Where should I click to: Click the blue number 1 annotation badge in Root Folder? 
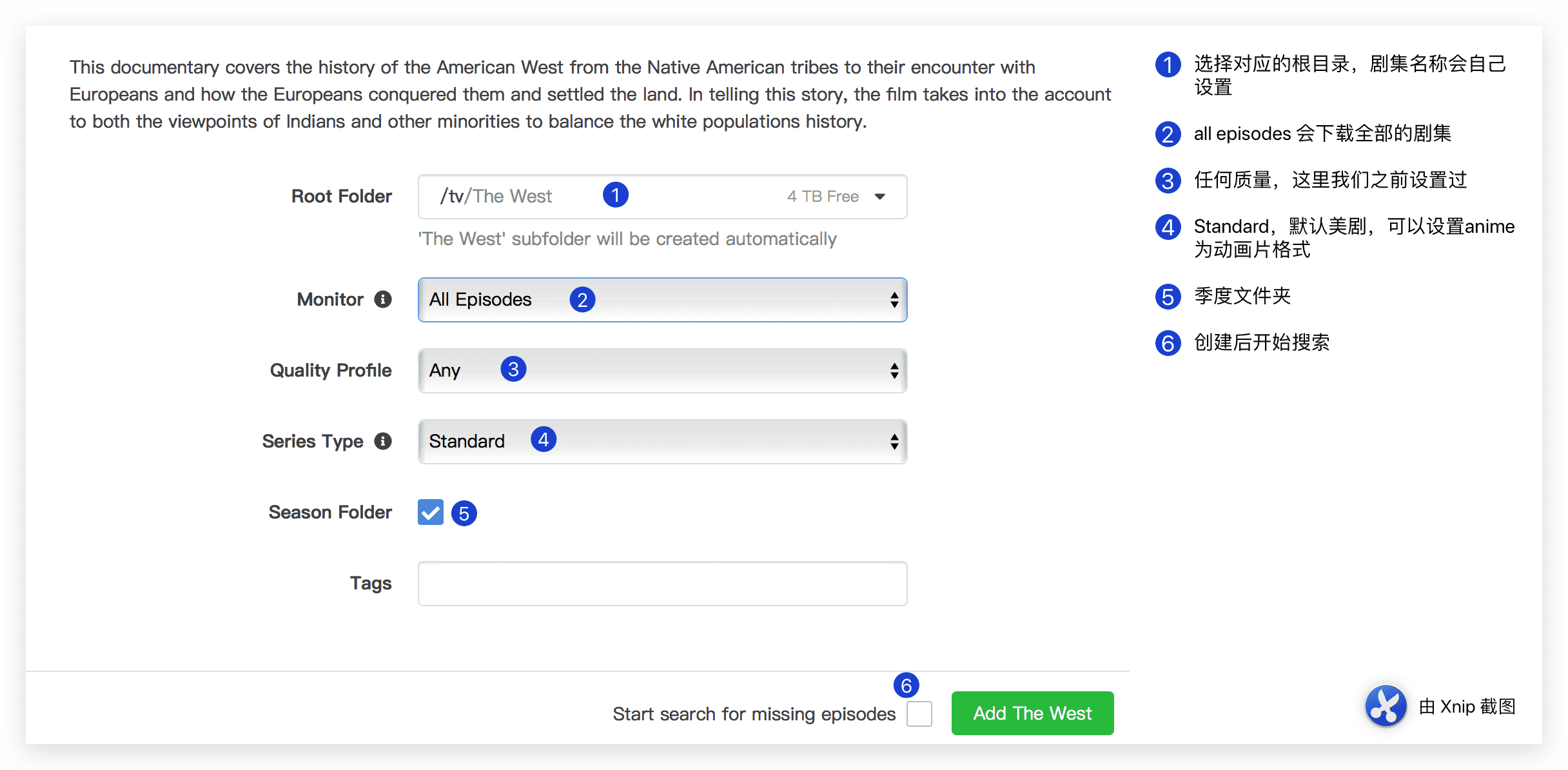tap(616, 195)
